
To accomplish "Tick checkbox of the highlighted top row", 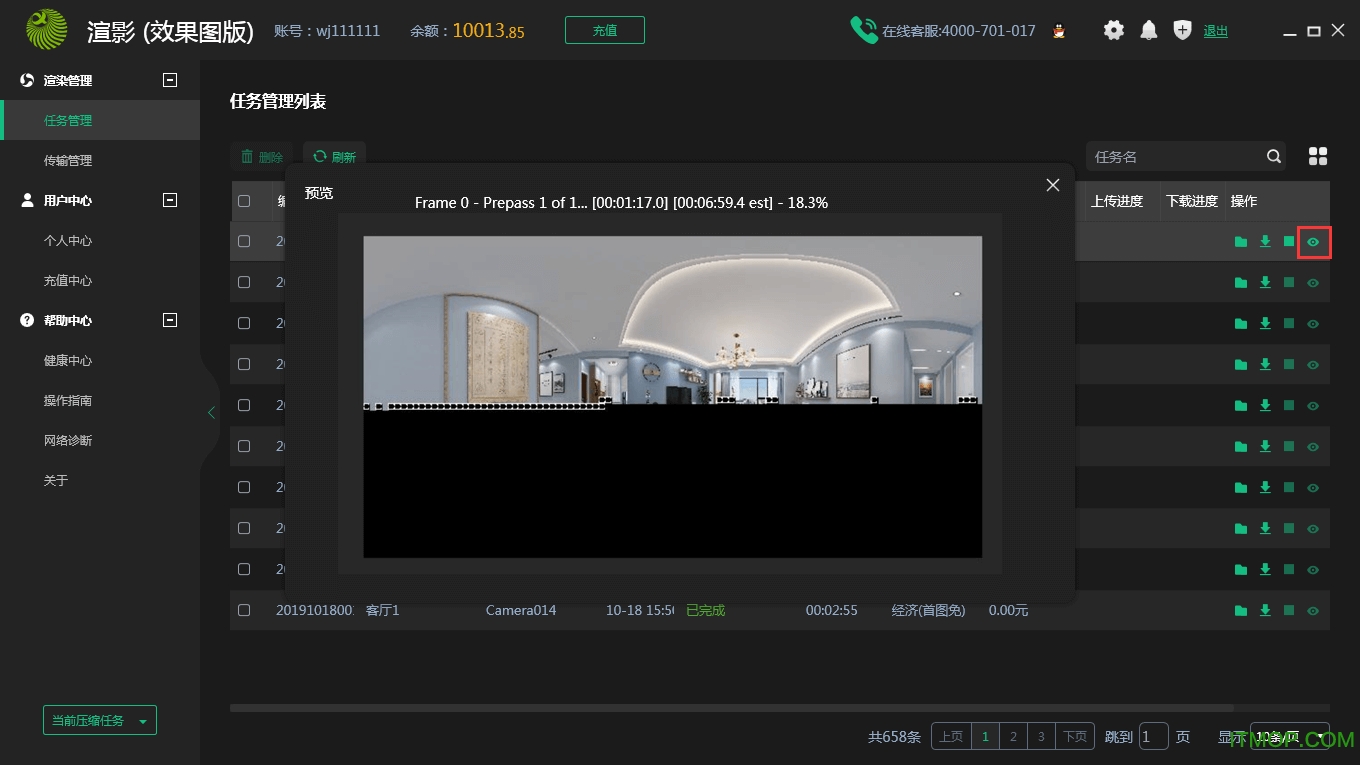I will coord(244,241).
